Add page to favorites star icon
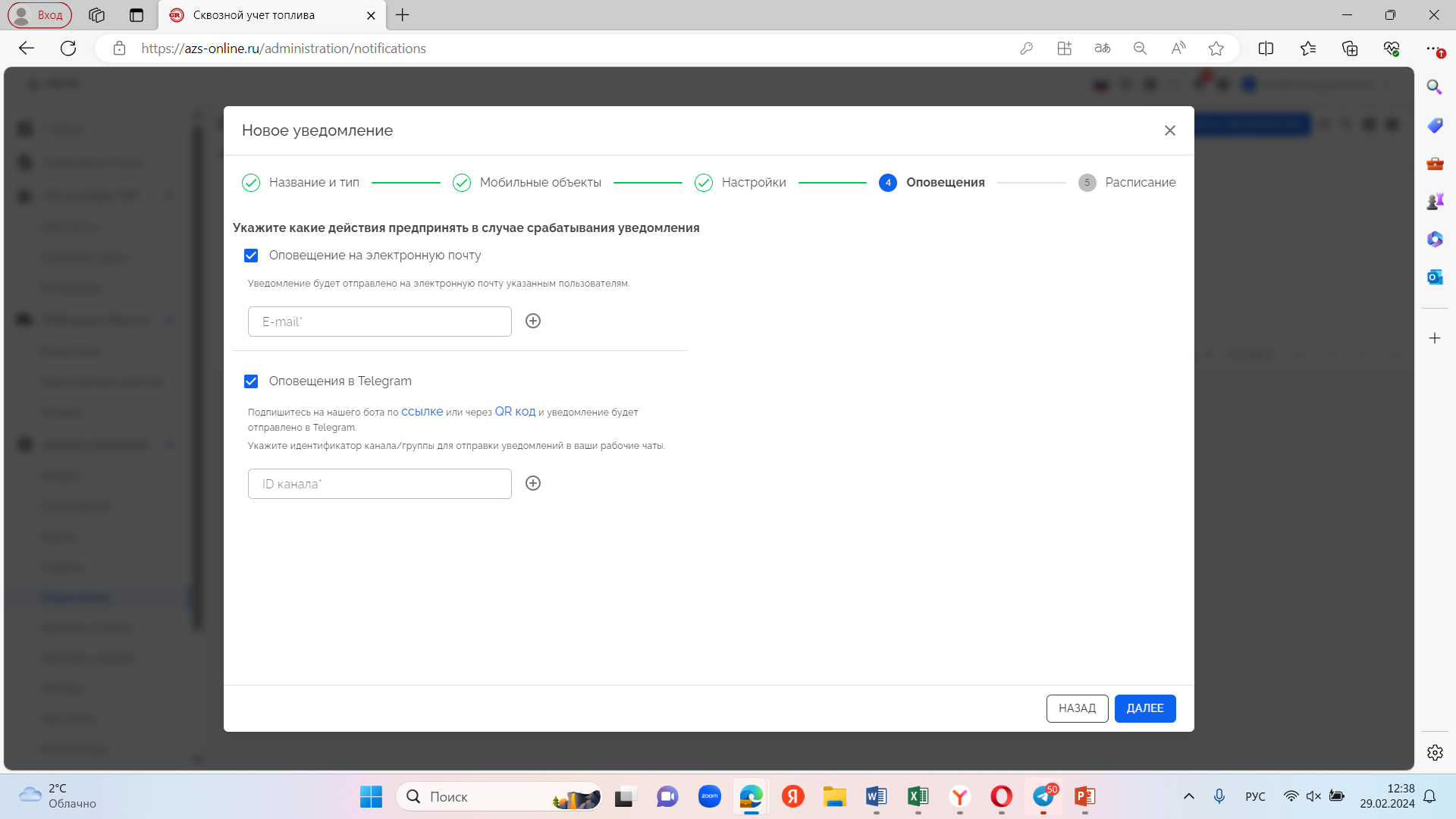The image size is (1456, 819). coord(1216,49)
